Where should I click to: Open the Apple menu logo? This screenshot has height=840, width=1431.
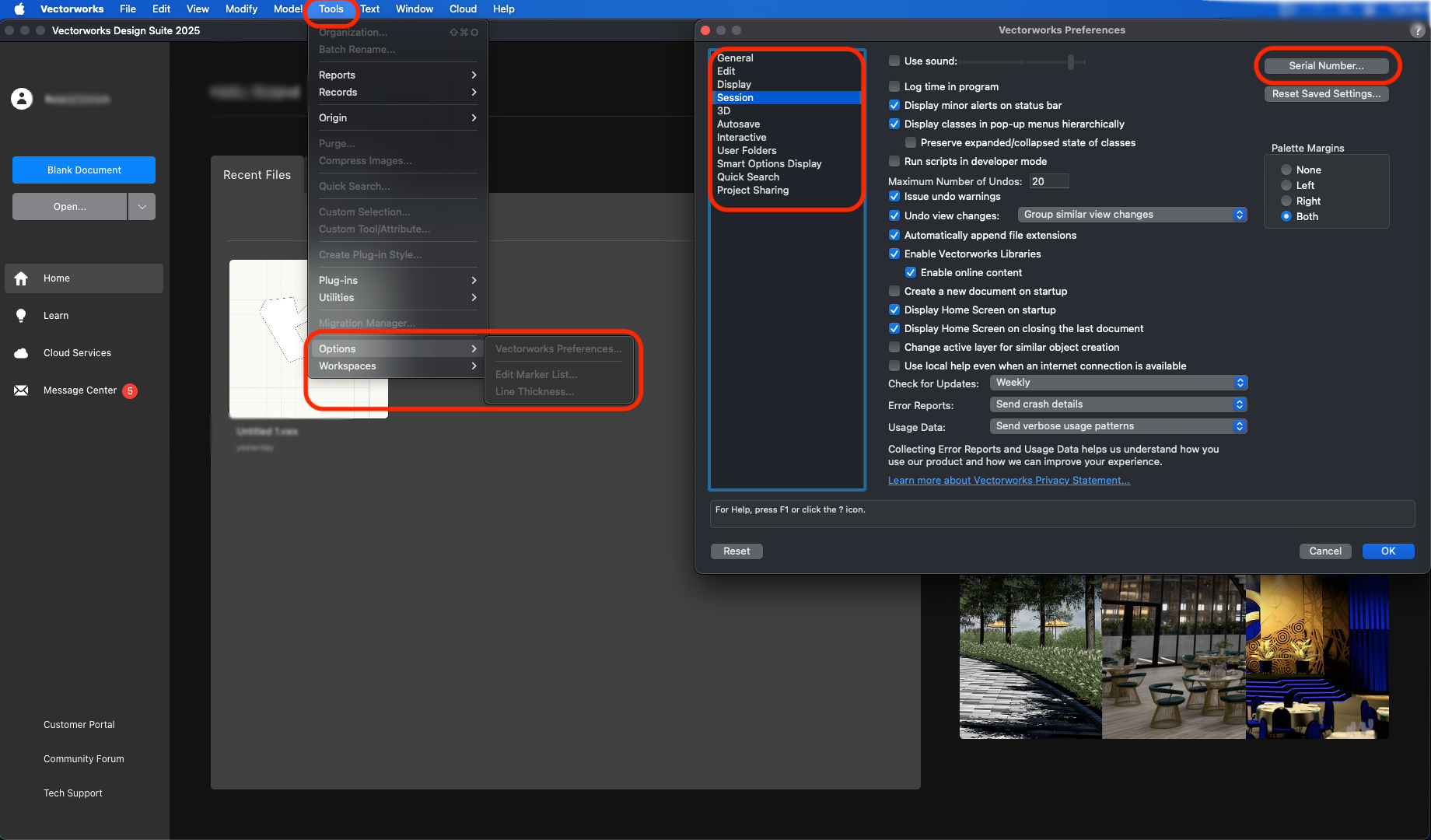click(19, 9)
